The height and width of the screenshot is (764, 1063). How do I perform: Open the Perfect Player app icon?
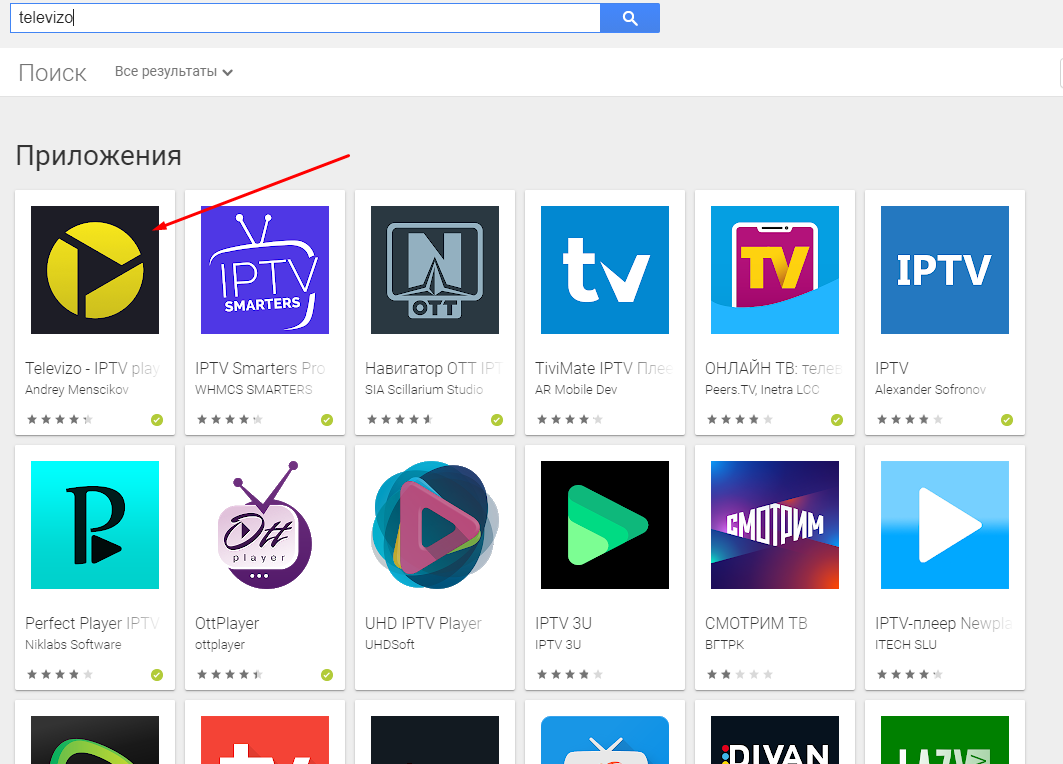coord(95,525)
